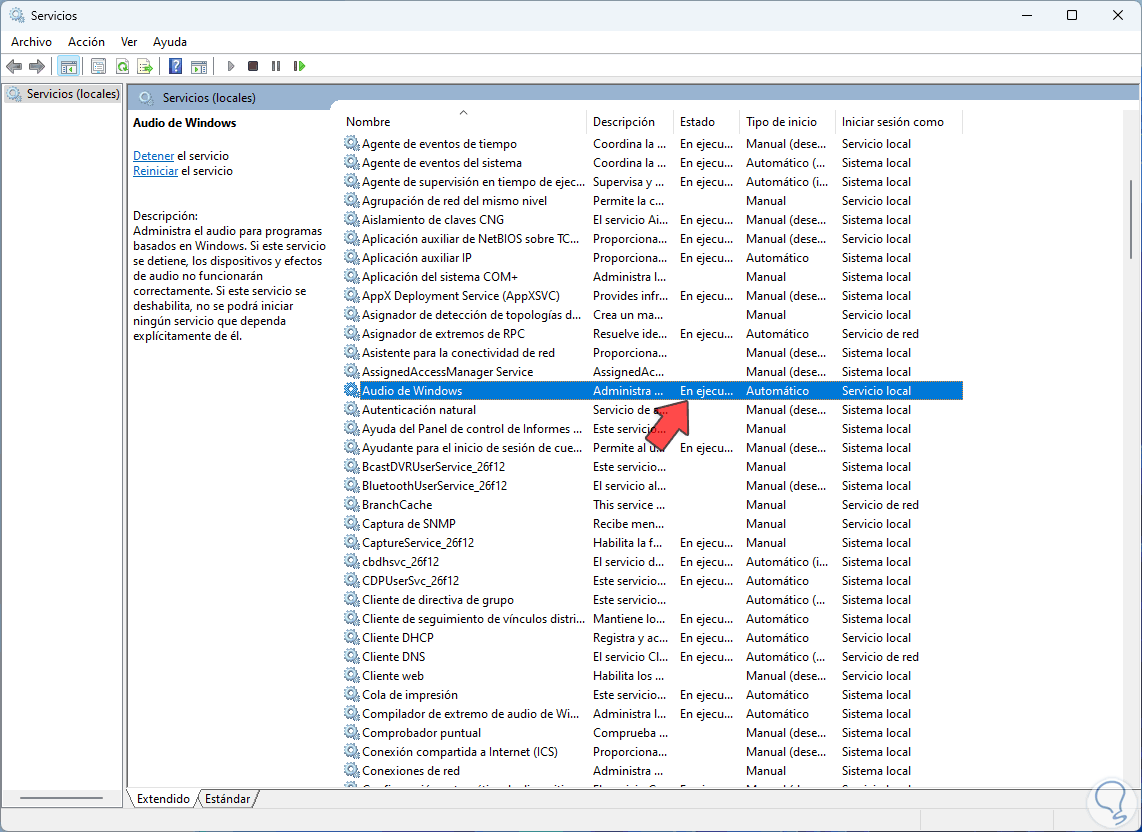Click the Export list toolbar icon
The width and height of the screenshot is (1142, 832).
point(145,66)
